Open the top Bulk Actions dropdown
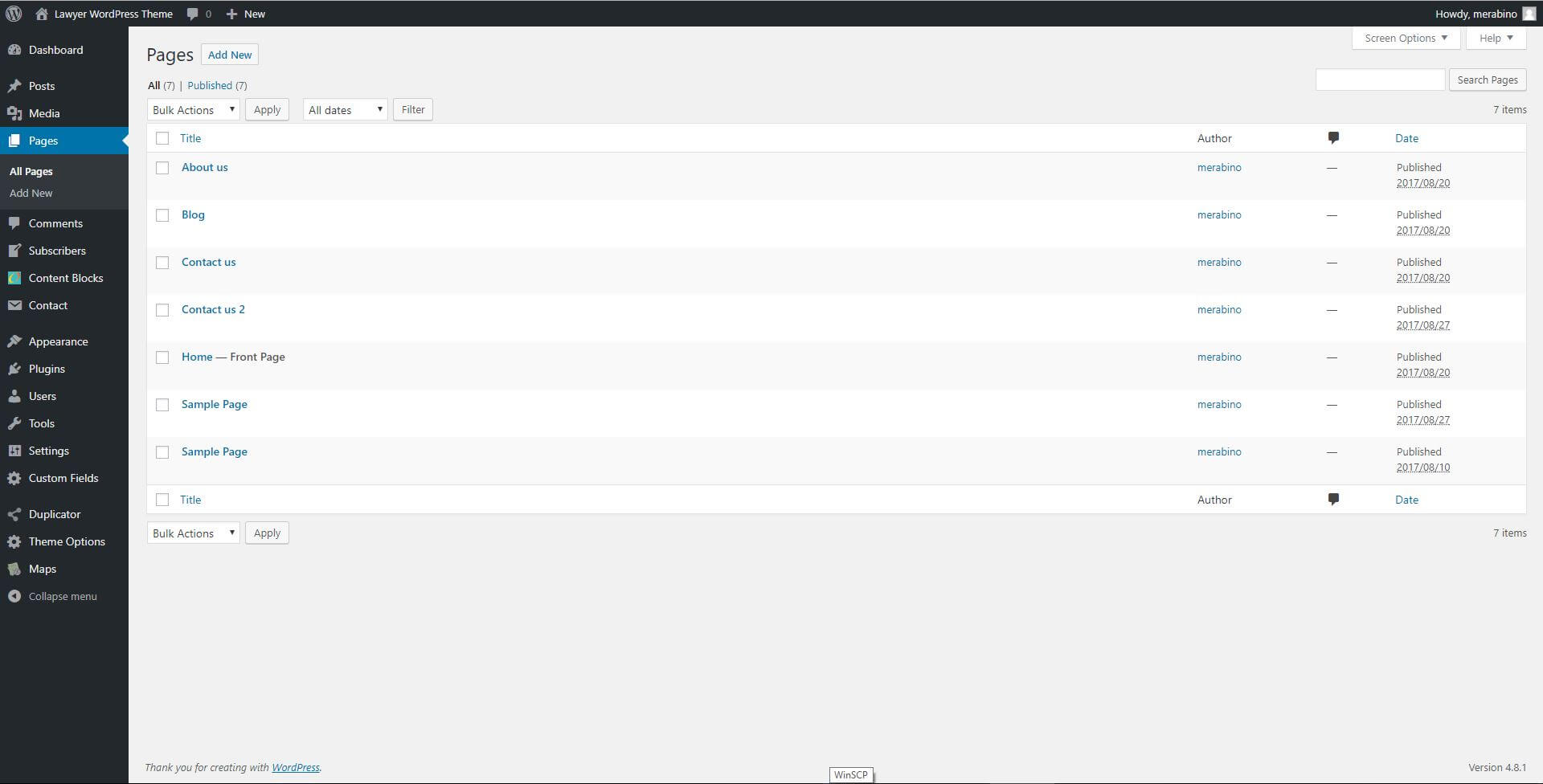The width and height of the screenshot is (1543, 784). (194, 109)
